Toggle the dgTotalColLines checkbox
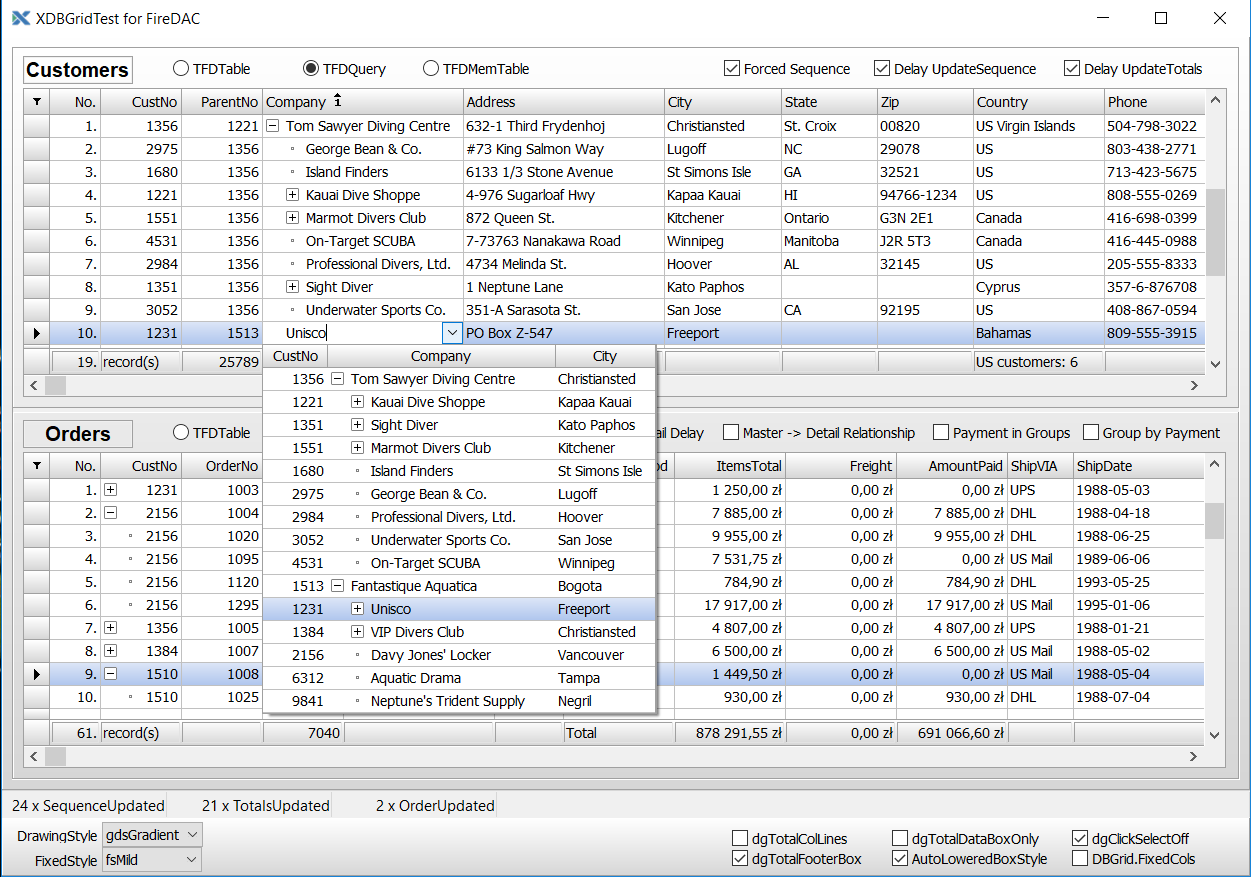 pyautogui.click(x=740, y=839)
